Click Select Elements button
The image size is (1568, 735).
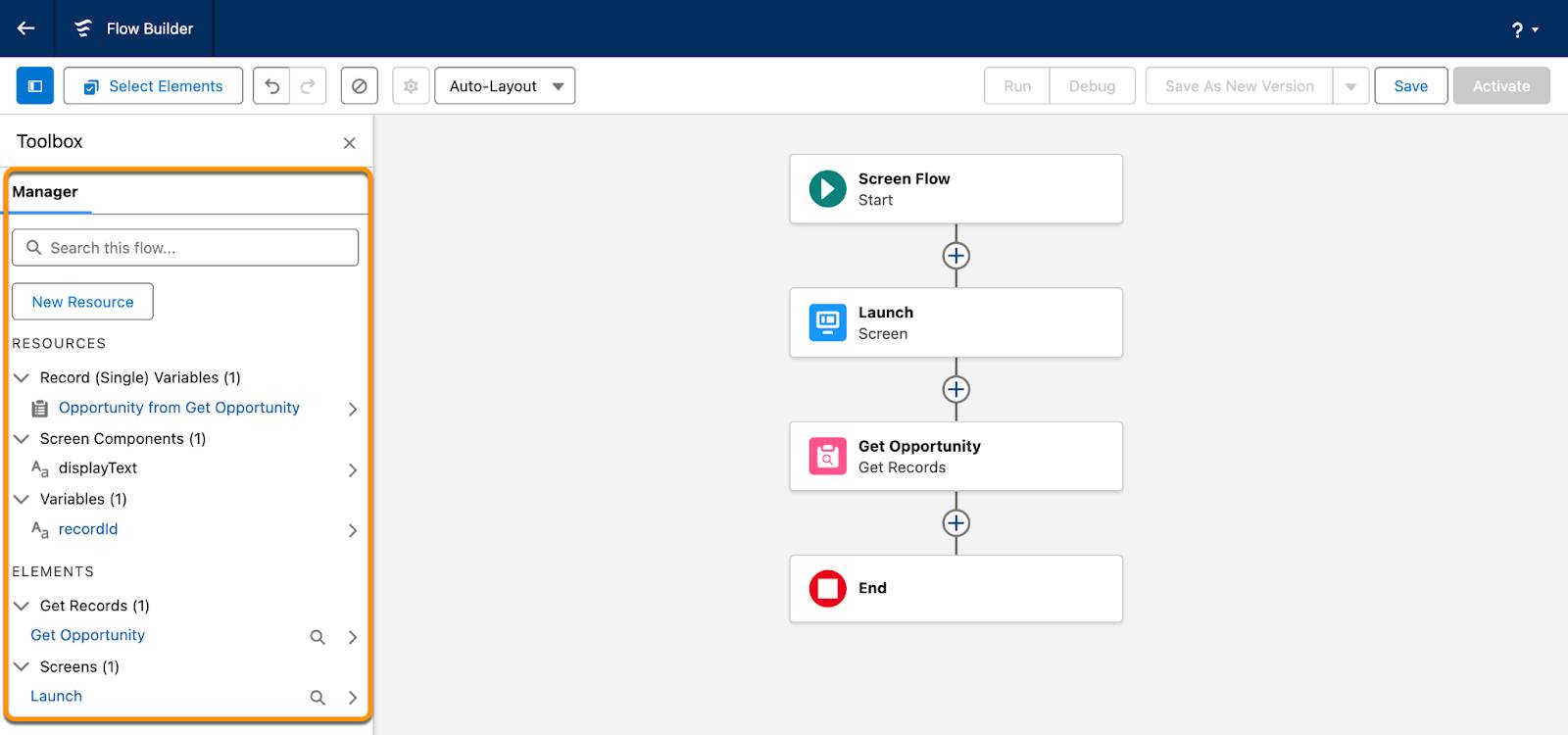point(153,86)
